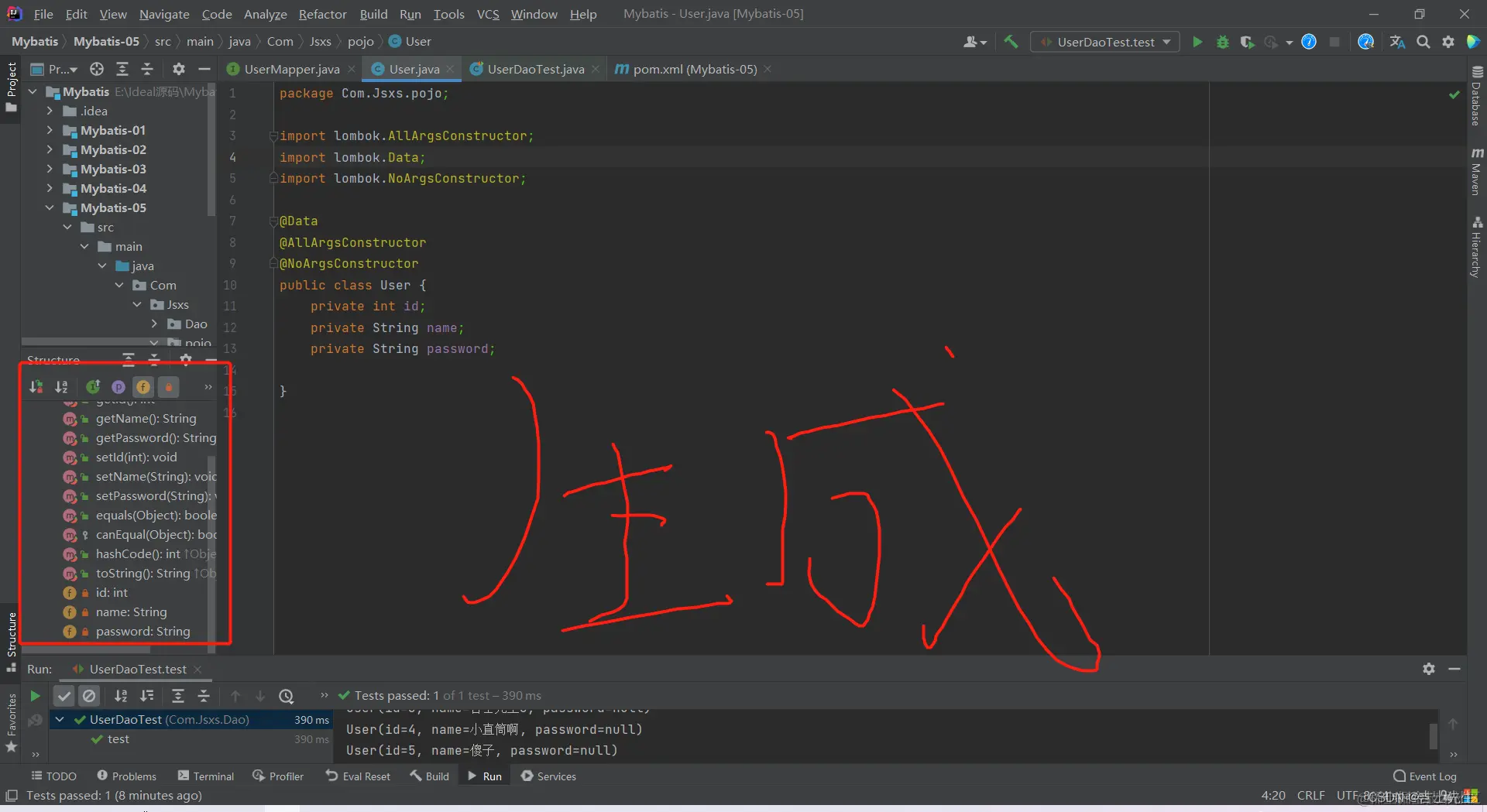1487x812 pixels.
Task: Open the Structure panel settings gear
Action: [x=186, y=359]
